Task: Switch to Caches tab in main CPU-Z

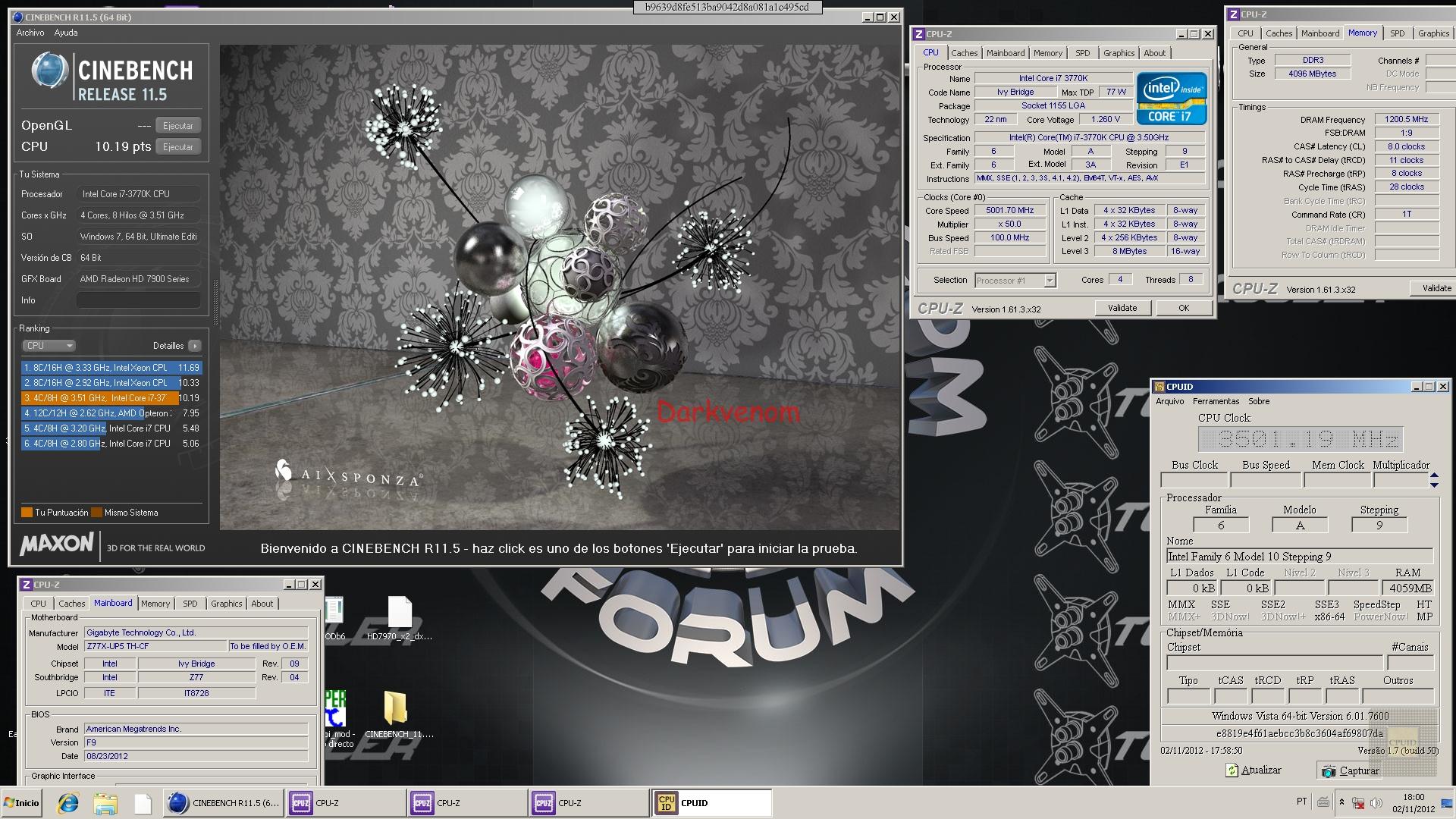Action: click(964, 53)
